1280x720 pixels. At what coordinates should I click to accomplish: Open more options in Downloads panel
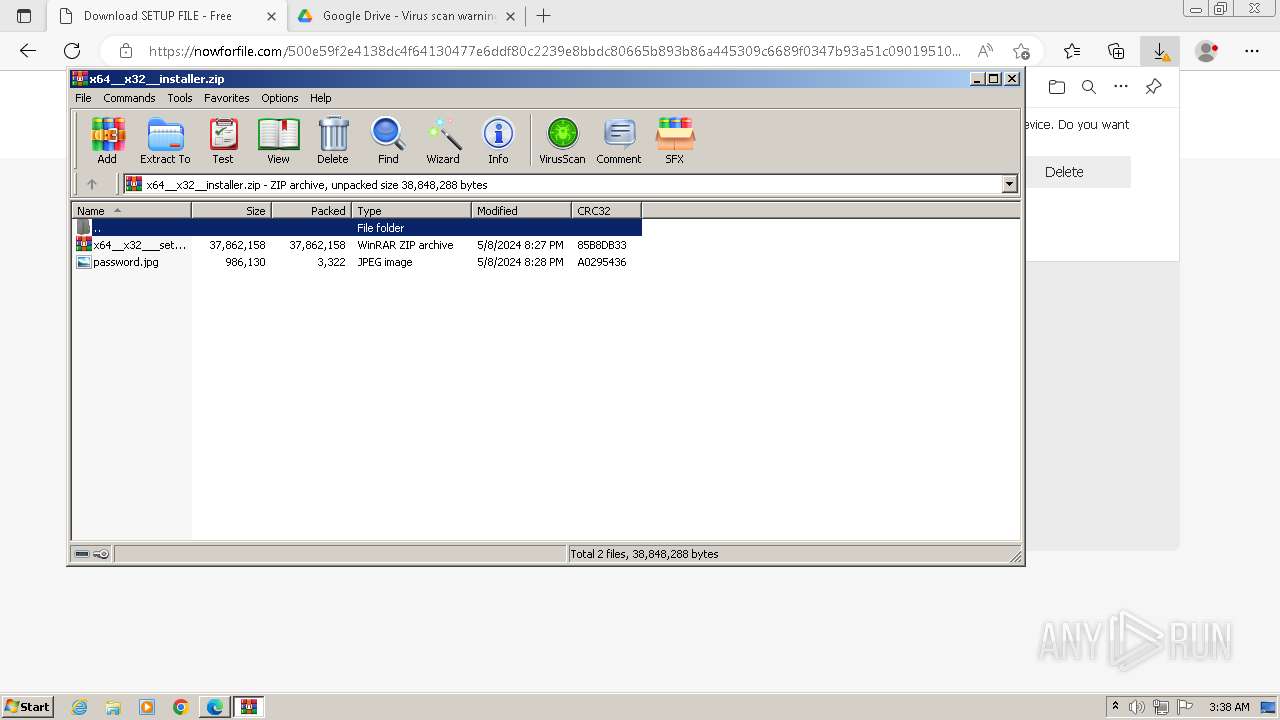(x=1121, y=87)
